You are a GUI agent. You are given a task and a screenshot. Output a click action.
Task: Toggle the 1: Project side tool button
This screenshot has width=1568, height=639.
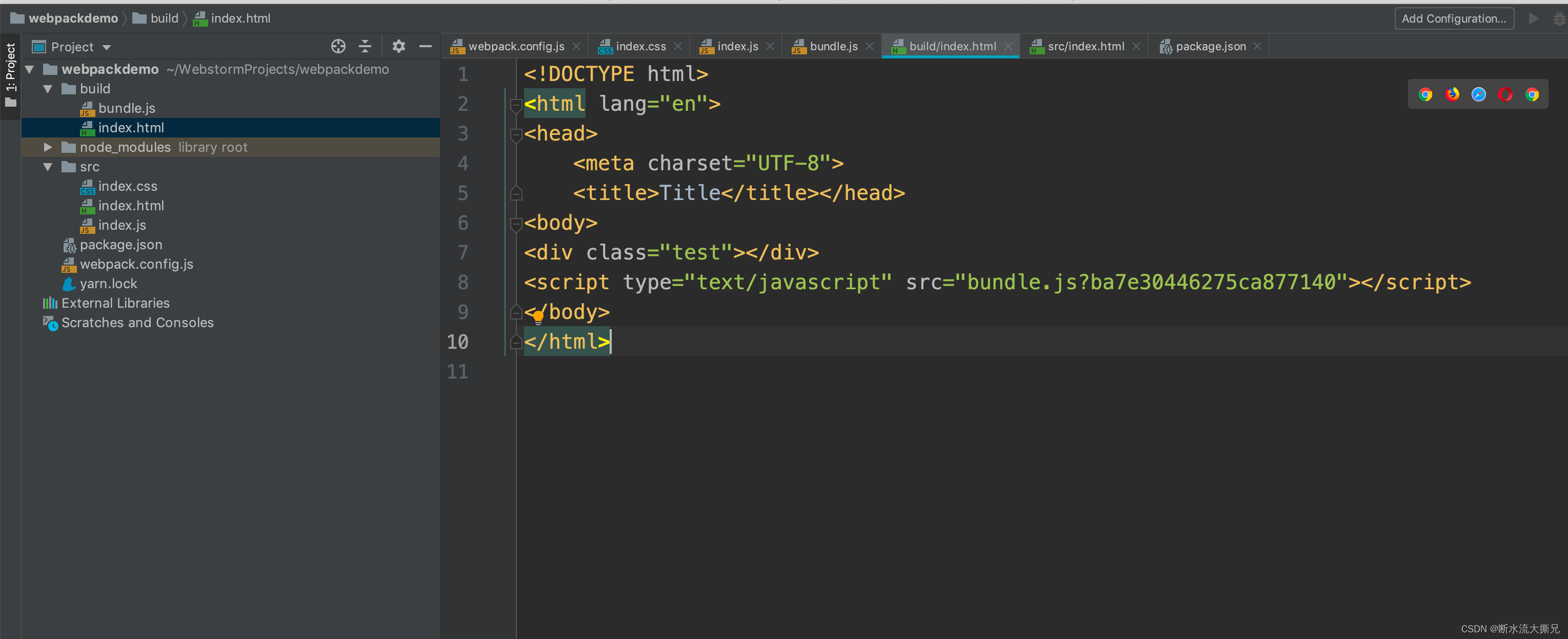coord(10,75)
